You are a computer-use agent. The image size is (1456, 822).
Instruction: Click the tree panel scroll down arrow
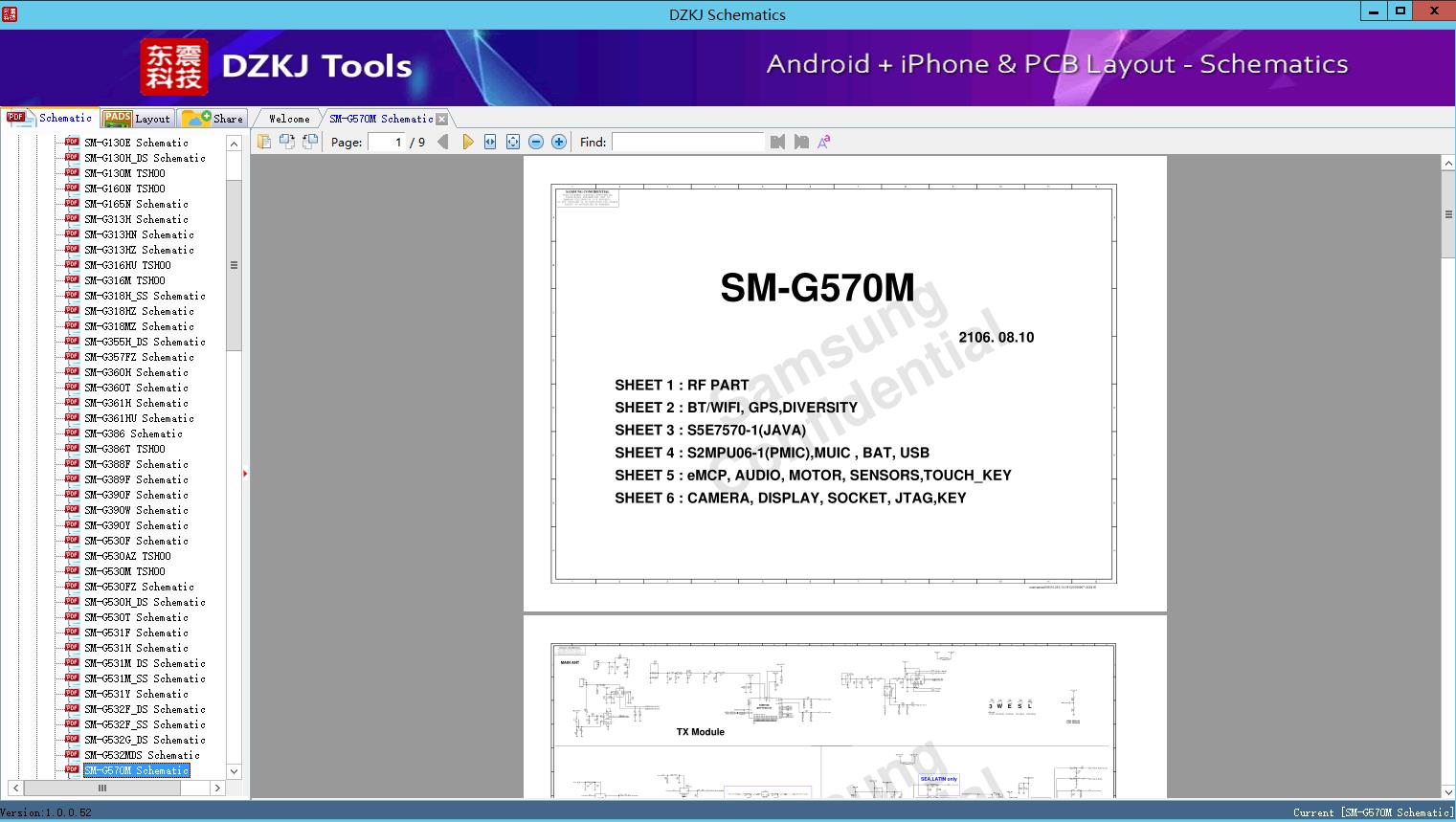point(234,771)
